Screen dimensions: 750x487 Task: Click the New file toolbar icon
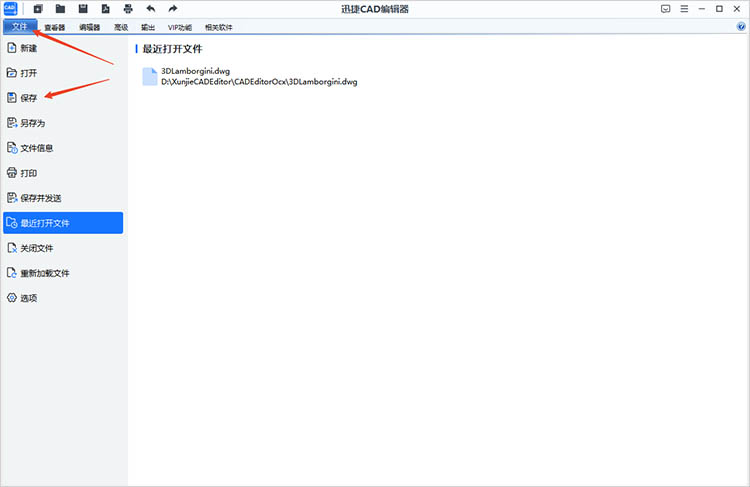[x=38, y=9]
